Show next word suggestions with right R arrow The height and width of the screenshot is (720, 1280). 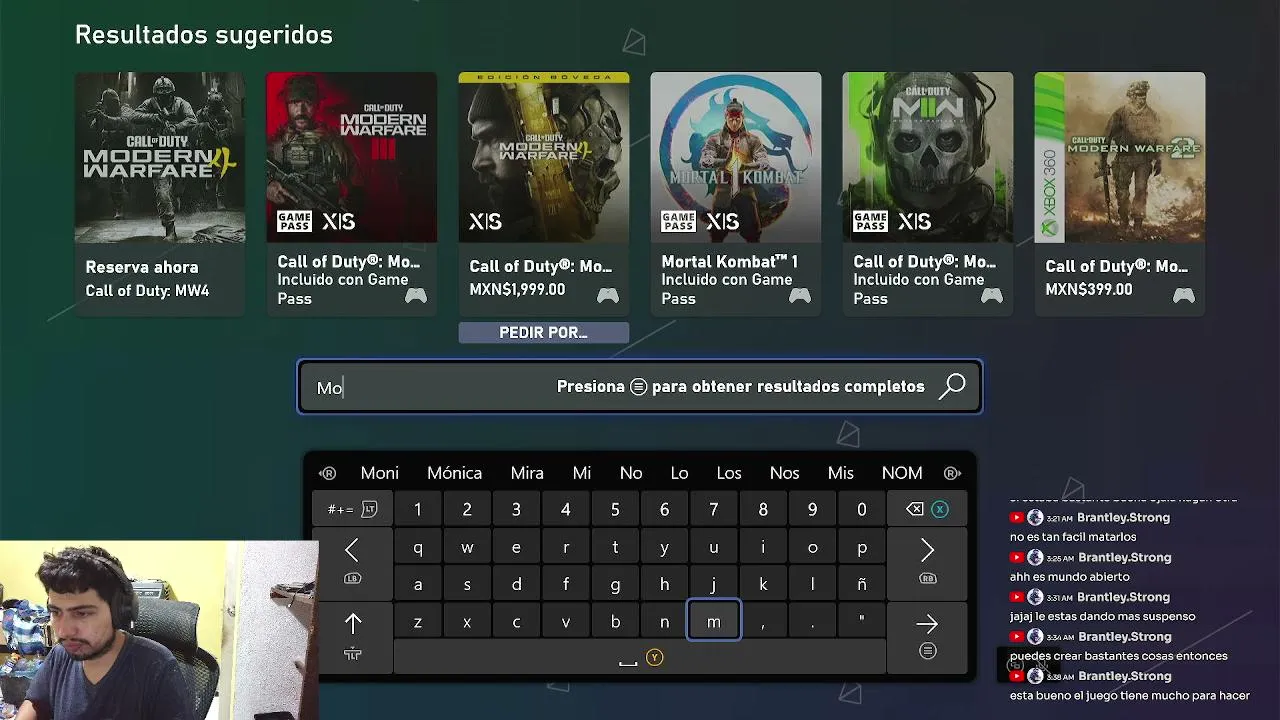pyautogui.click(x=952, y=473)
